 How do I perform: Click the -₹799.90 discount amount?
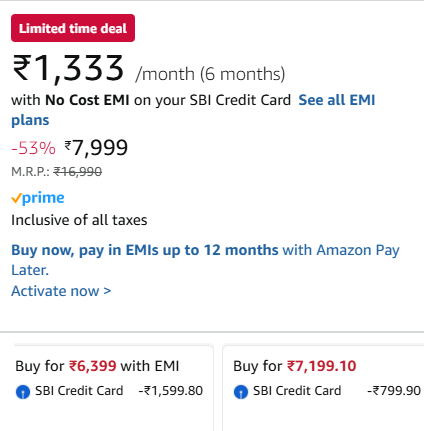click(394, 391)
